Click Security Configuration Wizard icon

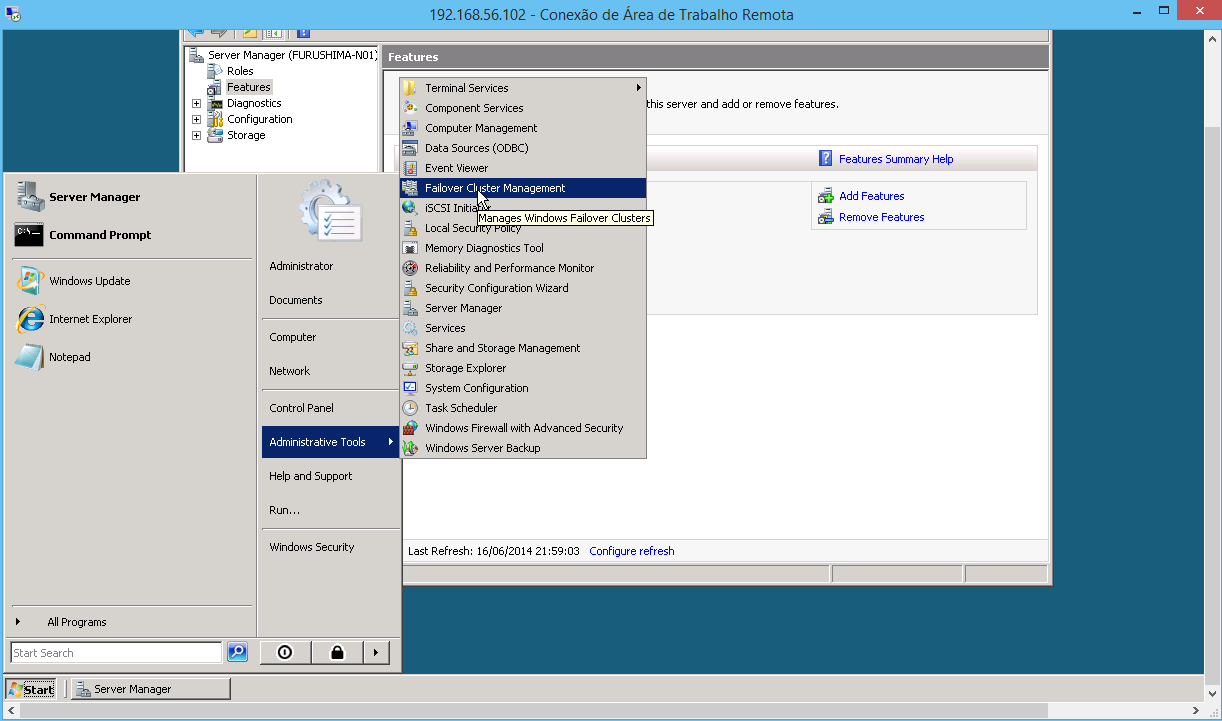(x=409, y=288)
